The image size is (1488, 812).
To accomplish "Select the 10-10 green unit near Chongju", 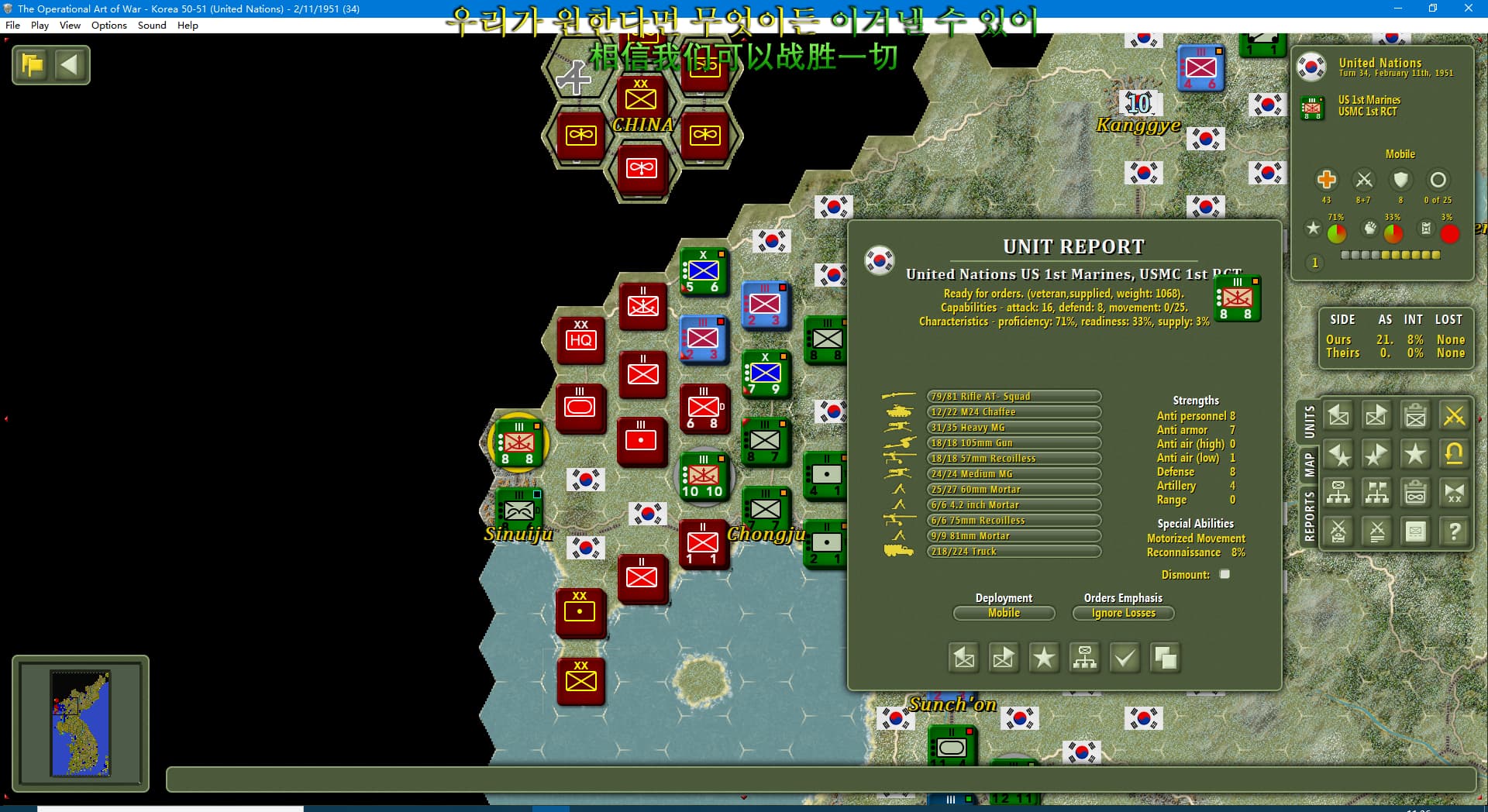I will click(703, 475).
